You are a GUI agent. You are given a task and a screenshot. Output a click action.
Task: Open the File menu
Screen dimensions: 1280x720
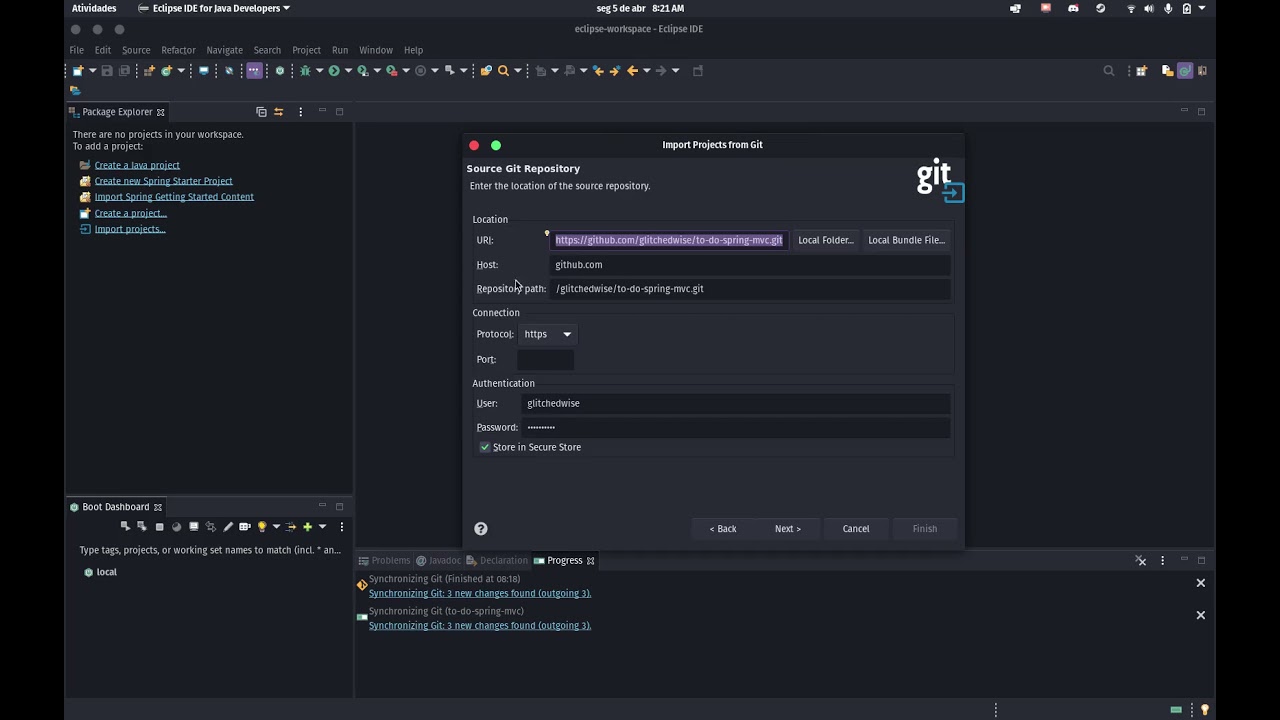[x=77, y=50]
